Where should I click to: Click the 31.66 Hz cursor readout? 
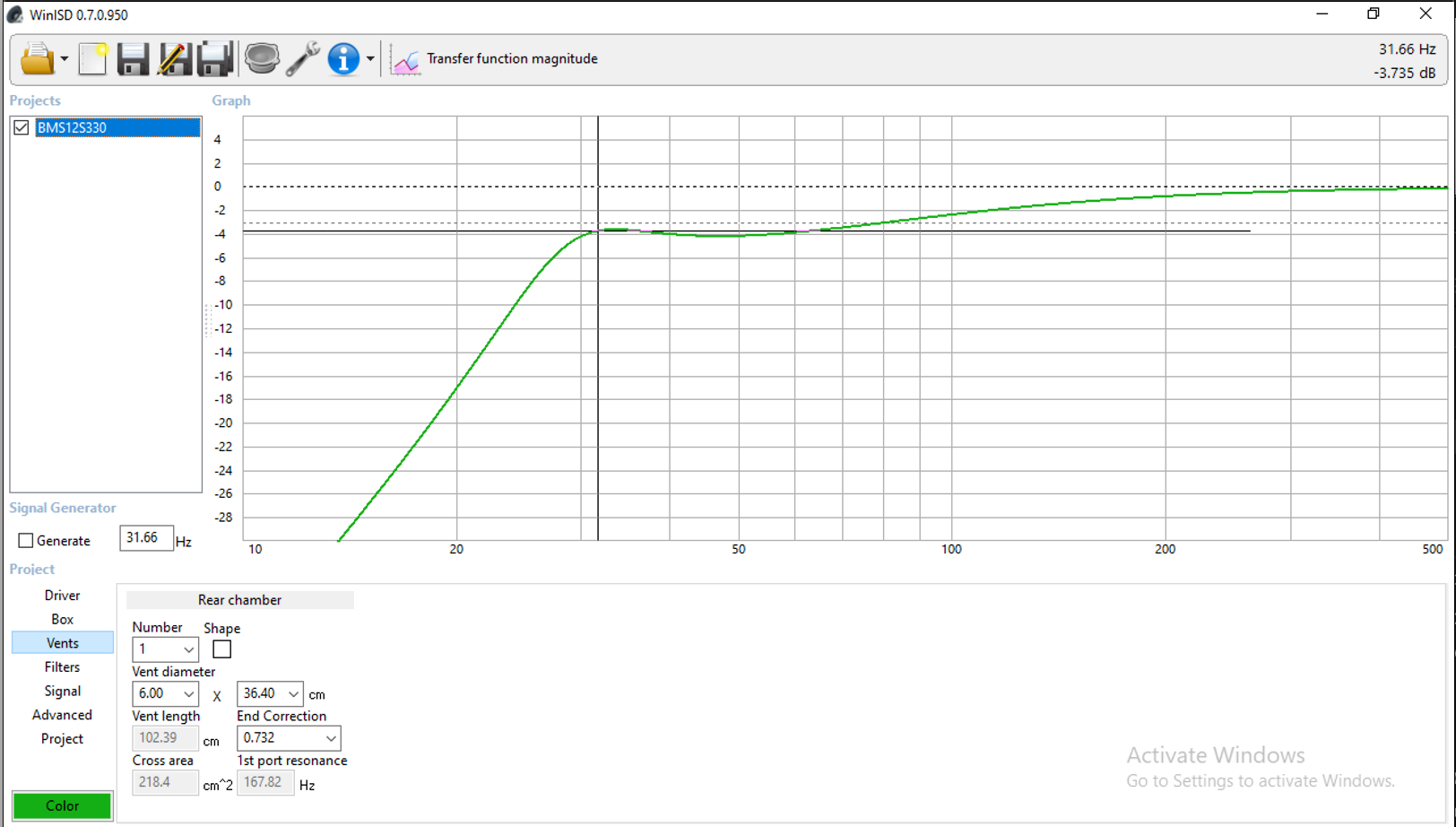(1408, 49)
